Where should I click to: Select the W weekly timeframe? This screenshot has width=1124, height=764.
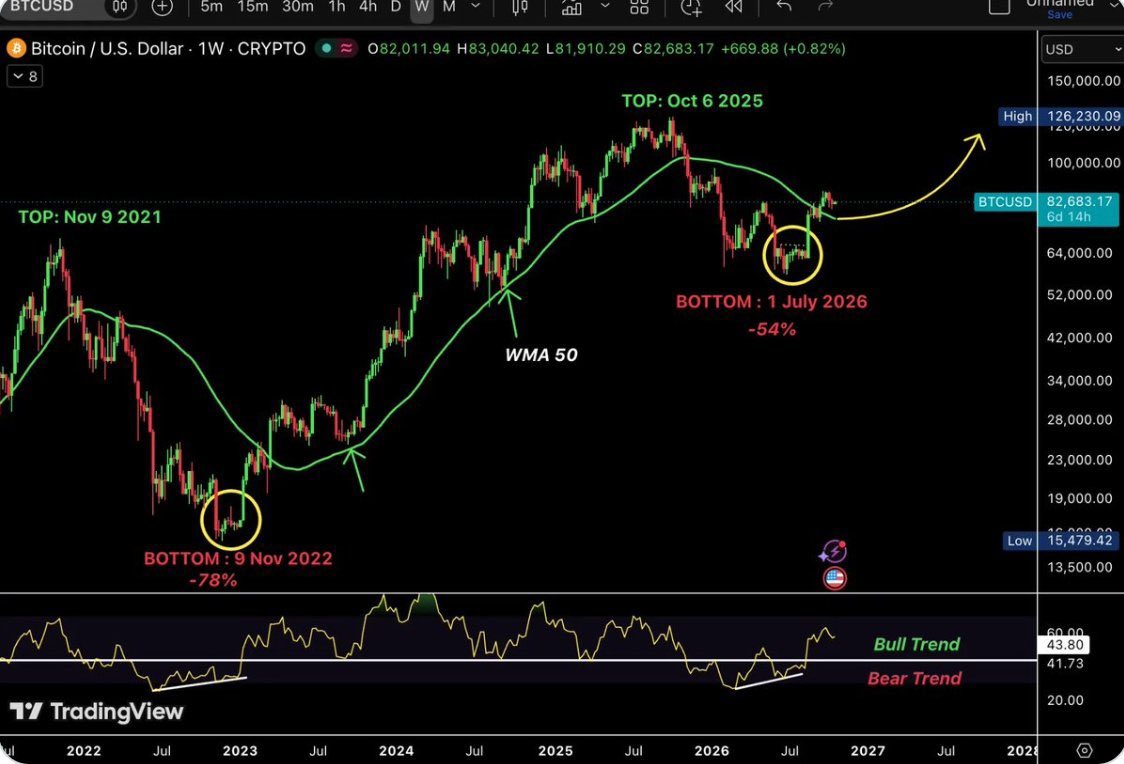(x=422, y=6)
